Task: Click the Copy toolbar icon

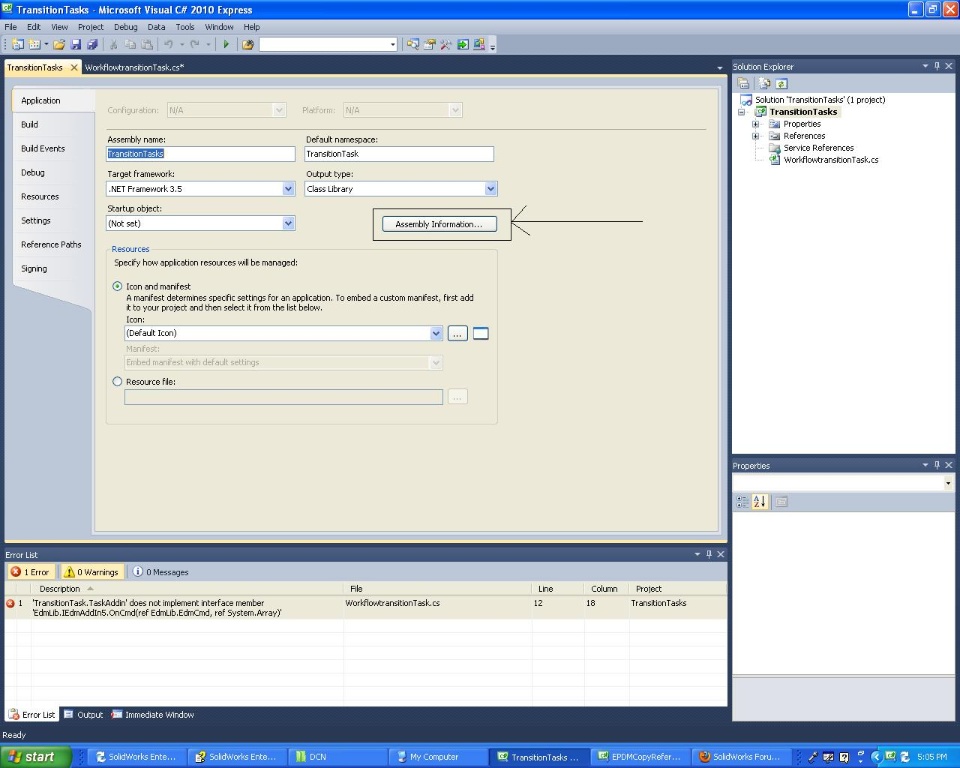Action: pos(130,44)
